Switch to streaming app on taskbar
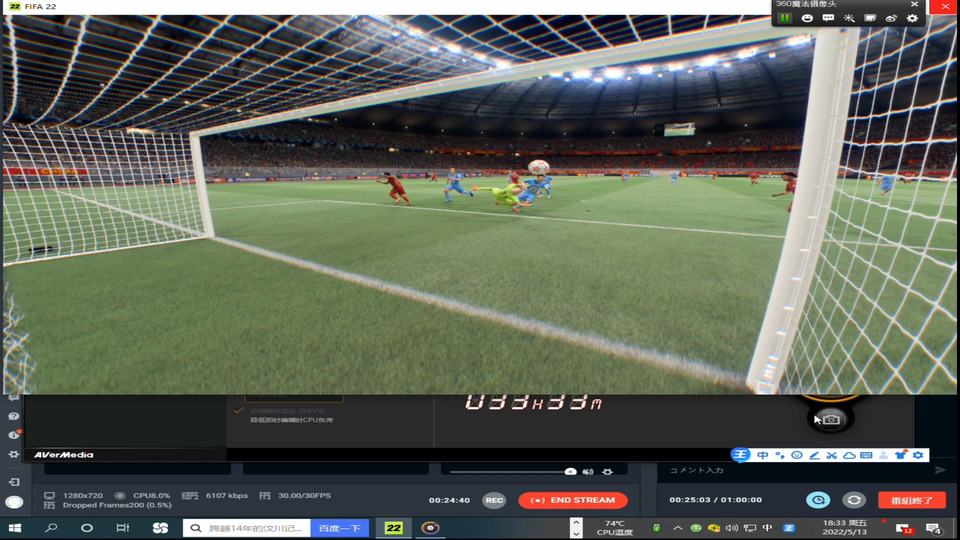The height and width of the screenshot is (540, 960). coord(430,528)
